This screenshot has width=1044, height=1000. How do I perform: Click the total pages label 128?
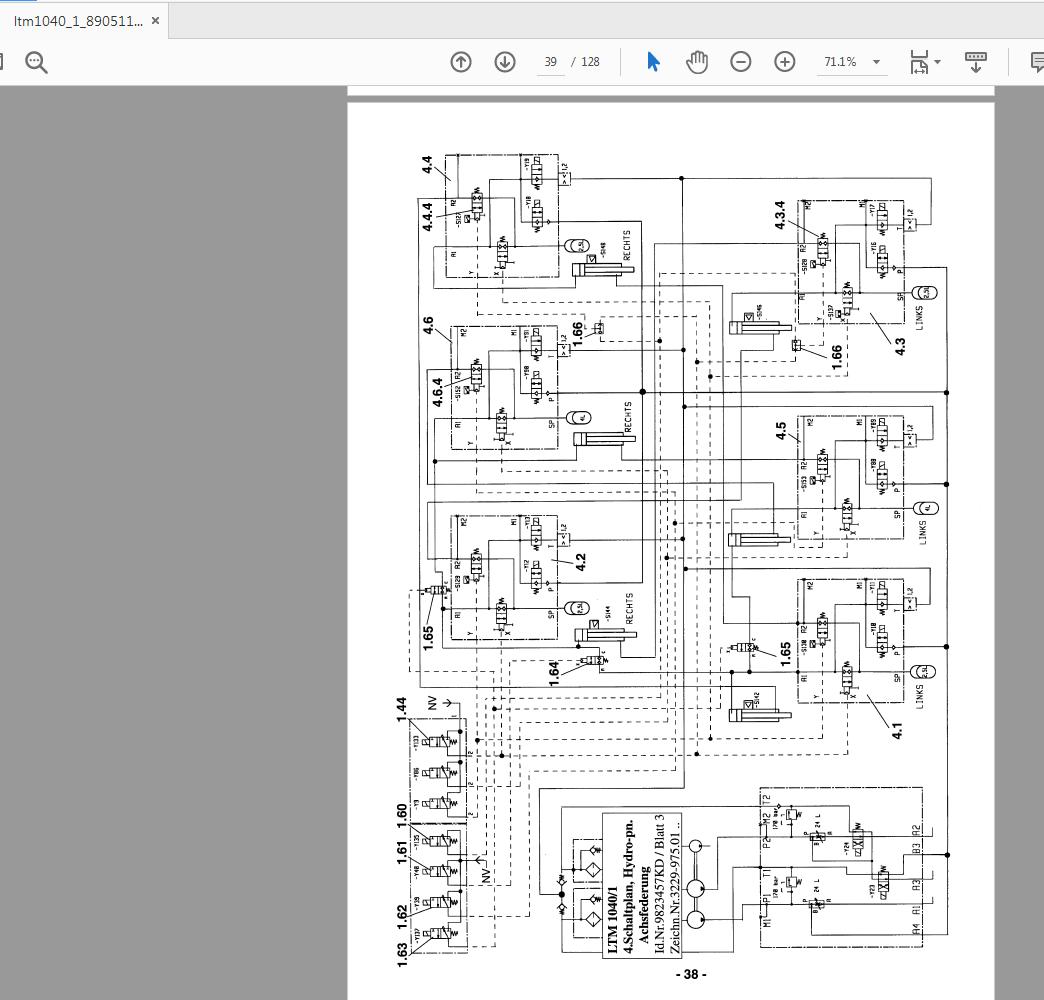(590, 62)
